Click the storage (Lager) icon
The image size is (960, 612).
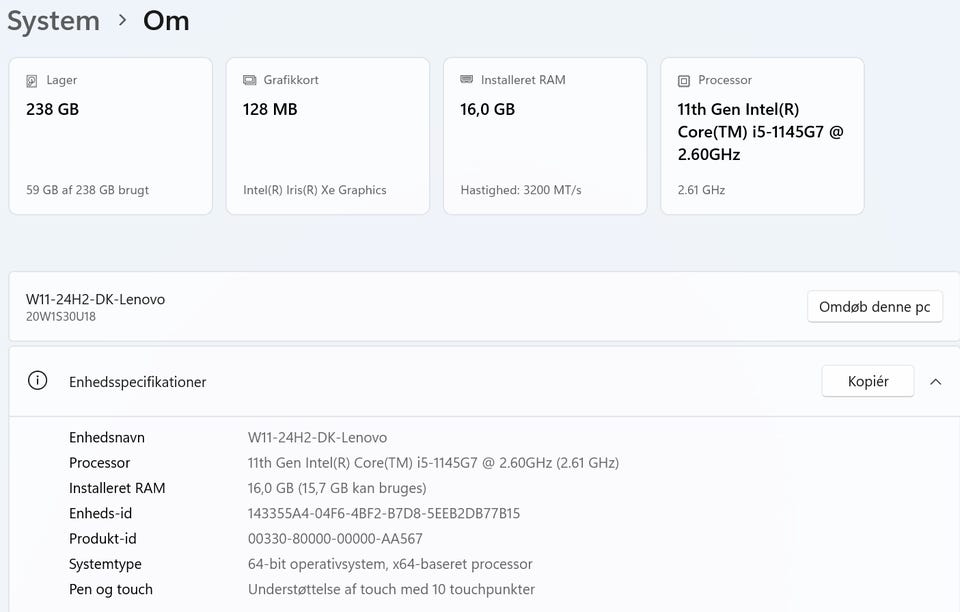33,80
